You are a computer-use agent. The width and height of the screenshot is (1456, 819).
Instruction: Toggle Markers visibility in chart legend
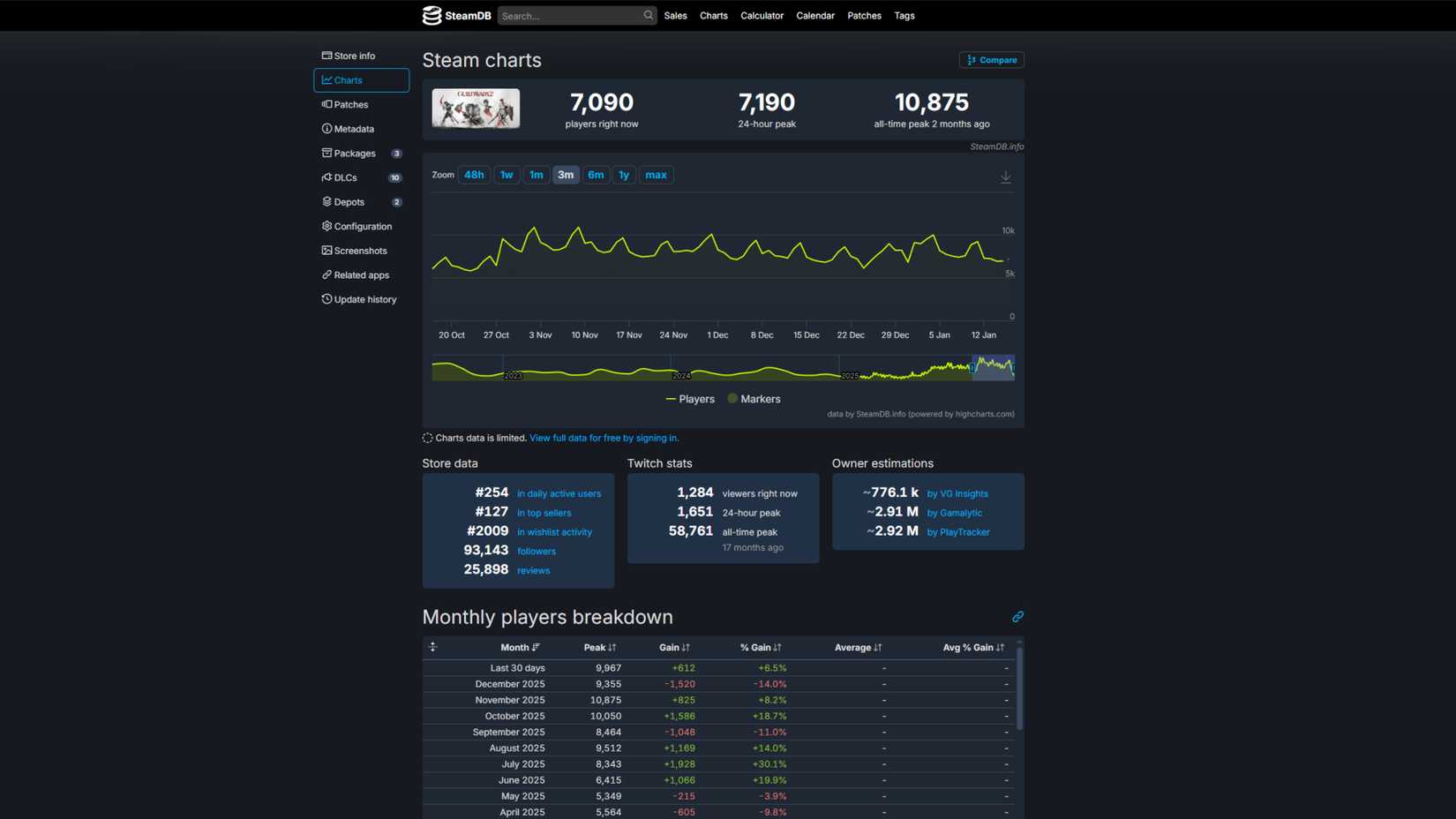(x=754, y=399)
